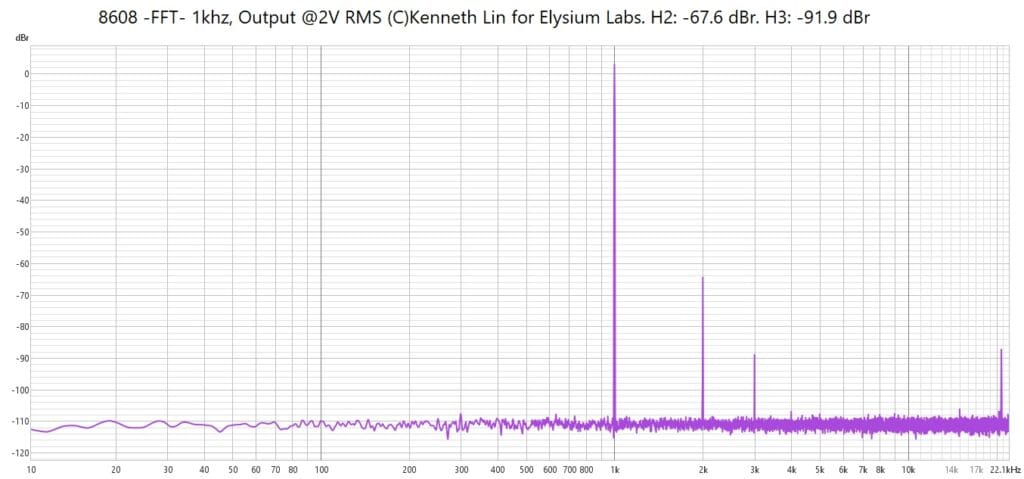Click the 30 label on the frequency axis

[x=168, y=470]
